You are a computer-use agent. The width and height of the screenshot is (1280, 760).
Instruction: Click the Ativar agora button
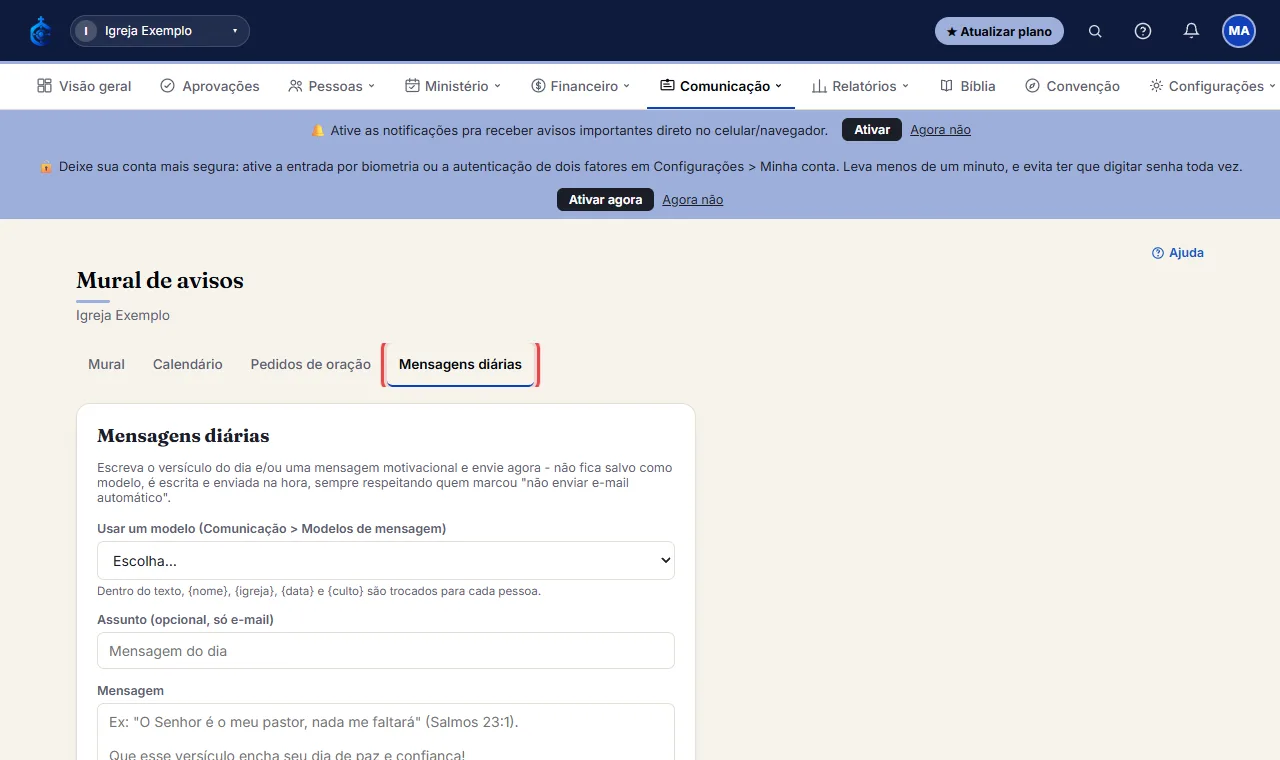[x=605, y=200]
